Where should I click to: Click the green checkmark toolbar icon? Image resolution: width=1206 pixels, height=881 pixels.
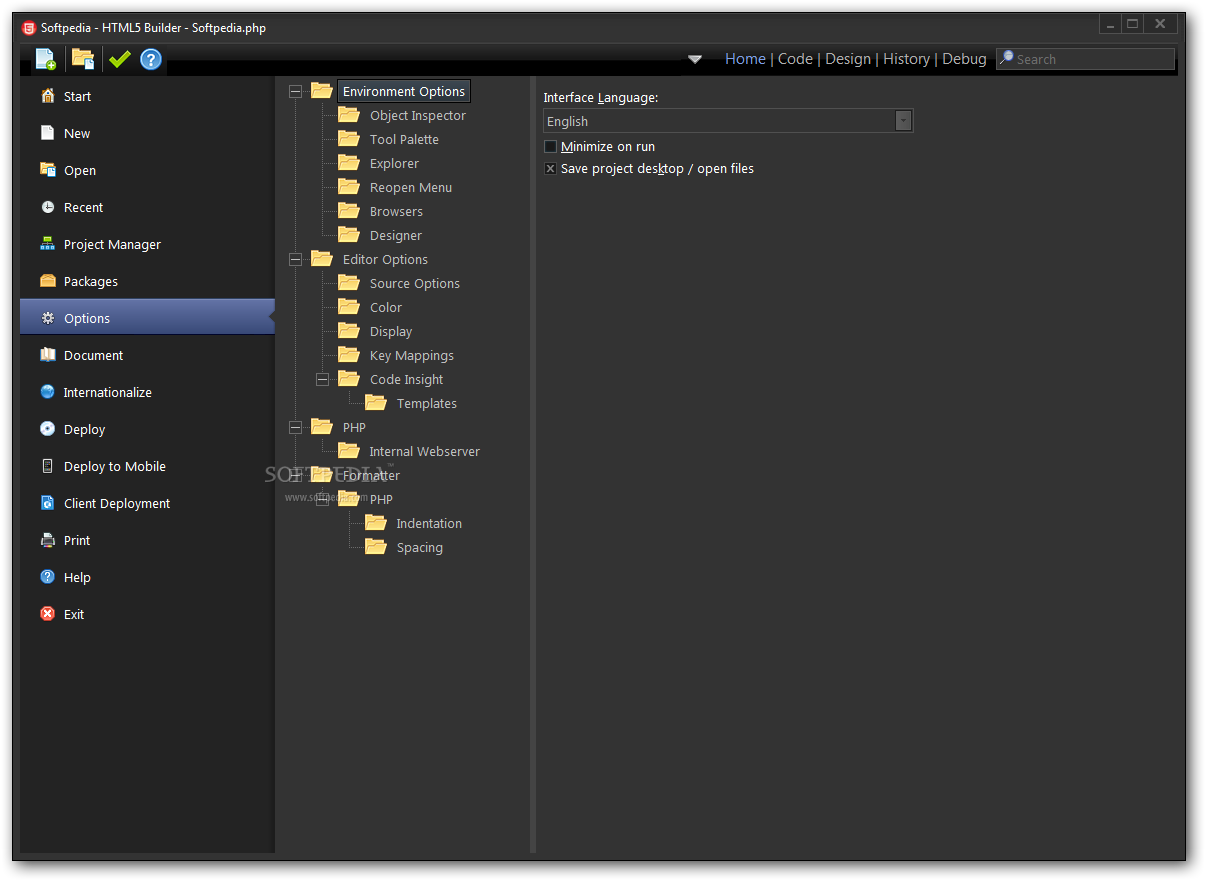(120, 59)
